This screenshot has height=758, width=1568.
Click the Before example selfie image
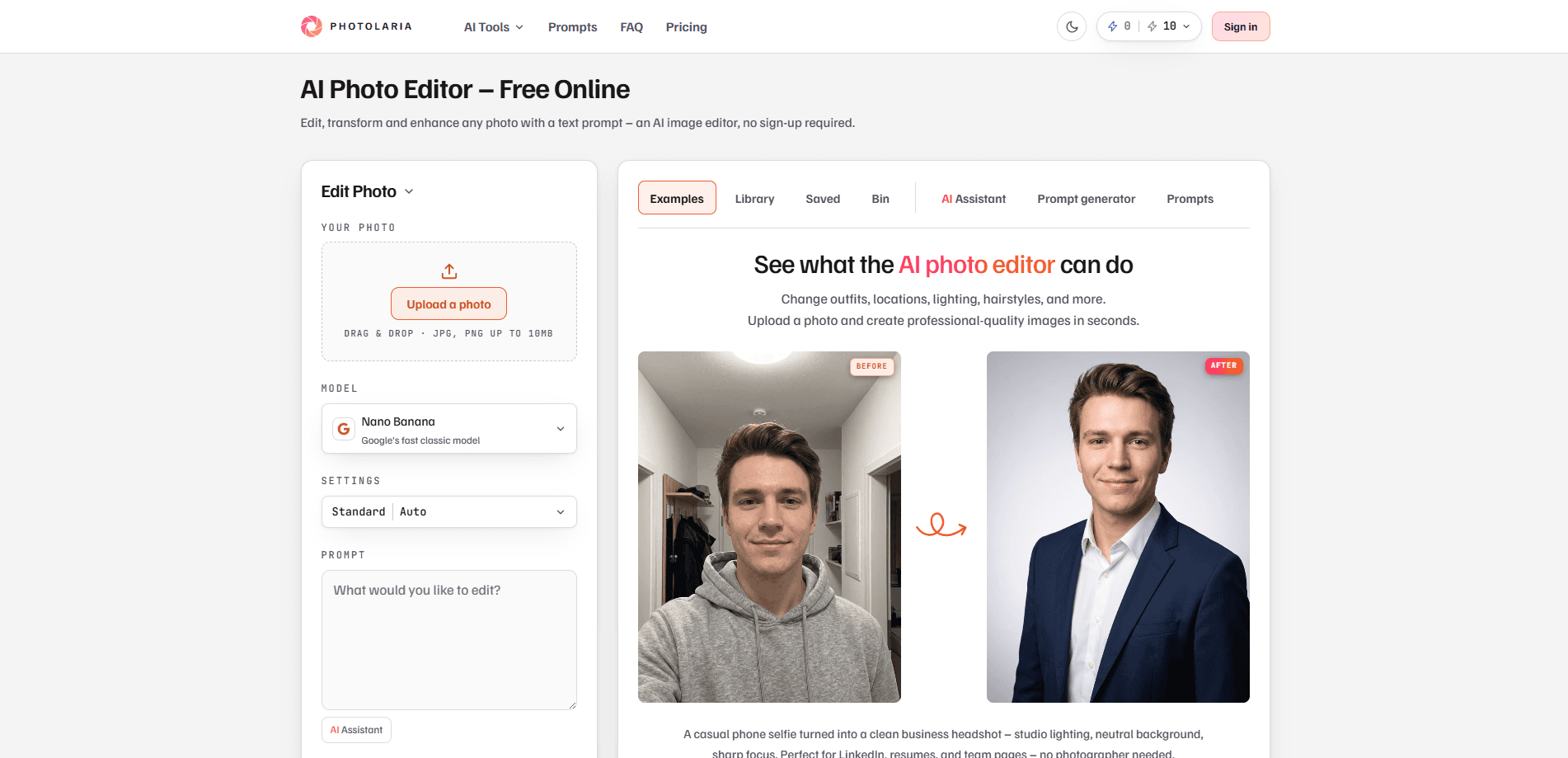pos(769,527)
